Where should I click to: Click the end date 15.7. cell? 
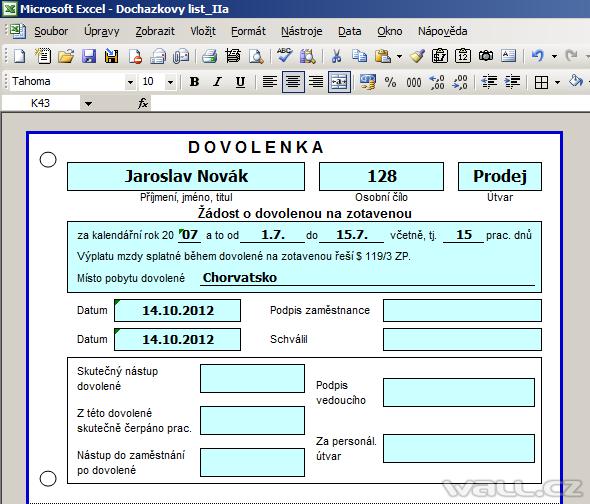pos(351,235)
